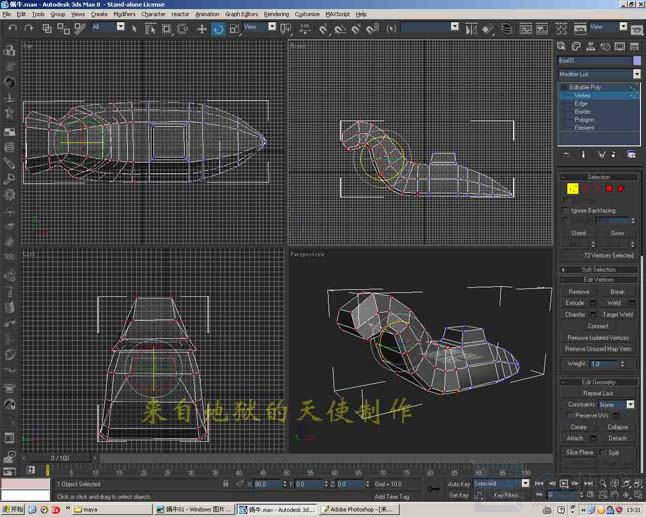Open the Animation menu
The width and height of the screenshot is (646, 517).
pos(207,14)
